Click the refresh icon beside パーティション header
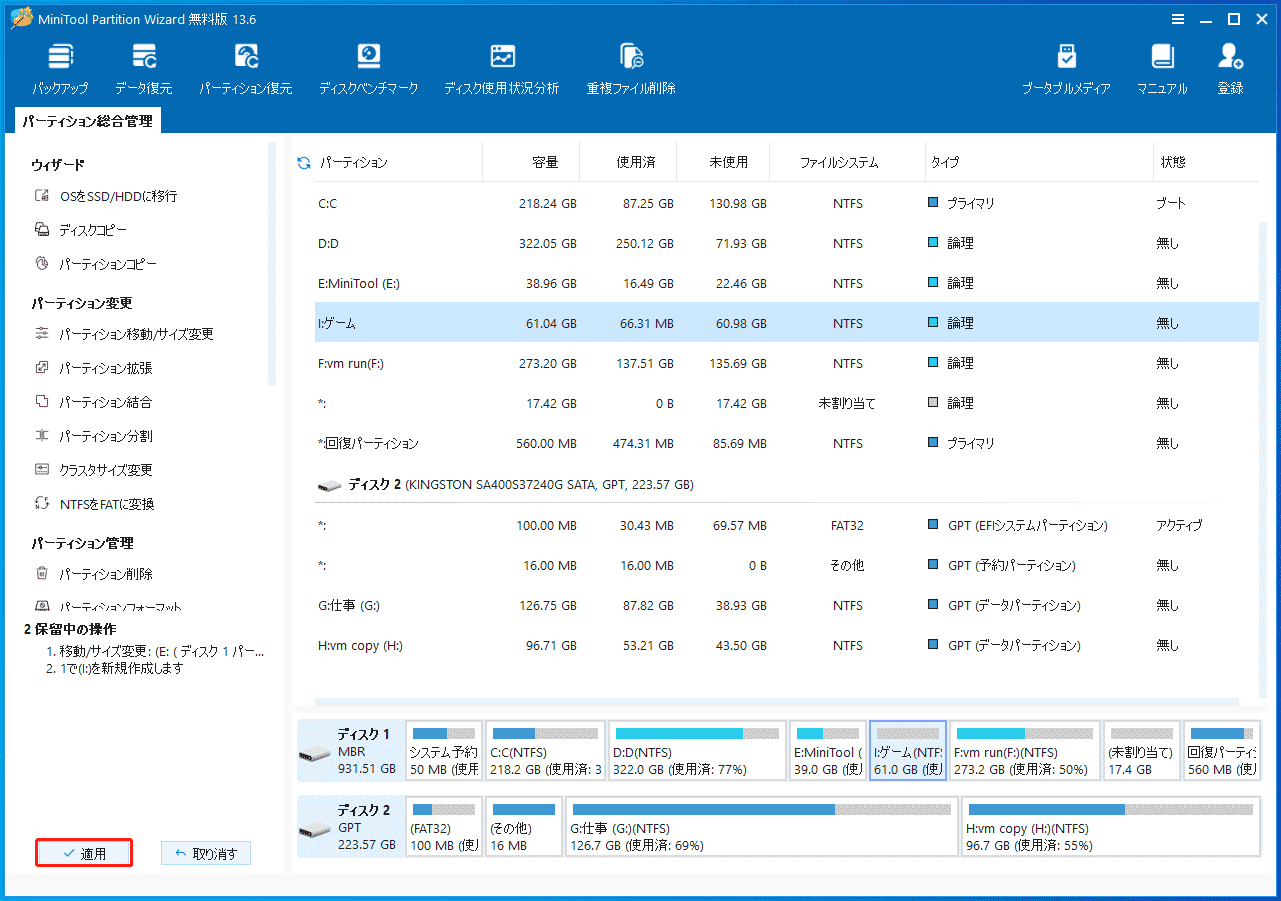Image resolution: width=1281 pixels, height=901 pixels. 304,162
